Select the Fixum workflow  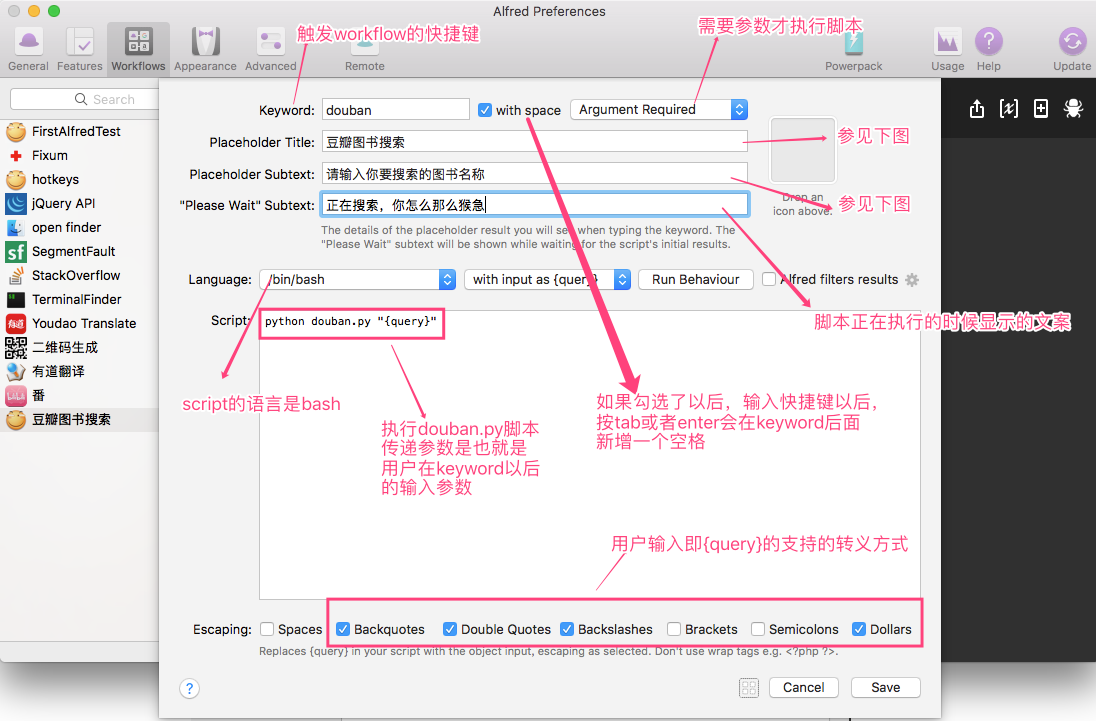point(79,155)
